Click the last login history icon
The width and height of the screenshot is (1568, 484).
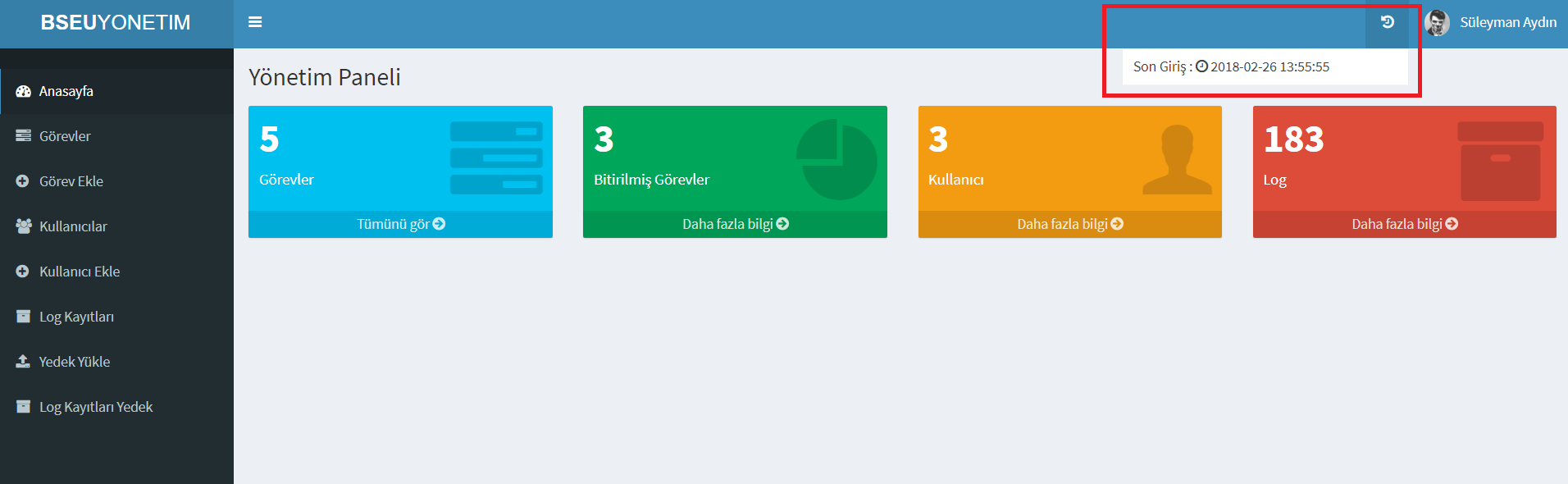1387,22
